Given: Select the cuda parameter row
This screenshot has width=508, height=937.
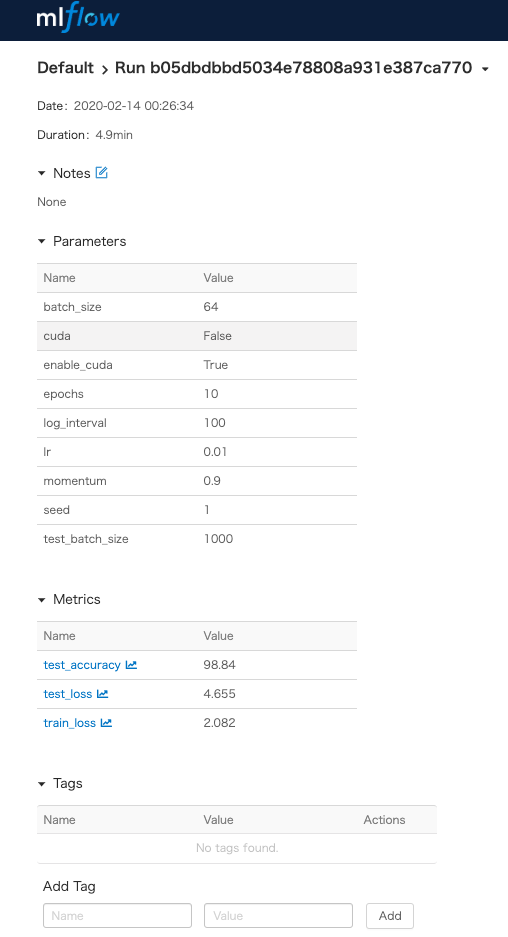Looking at the screenshot, I should (x=197, y=336).
